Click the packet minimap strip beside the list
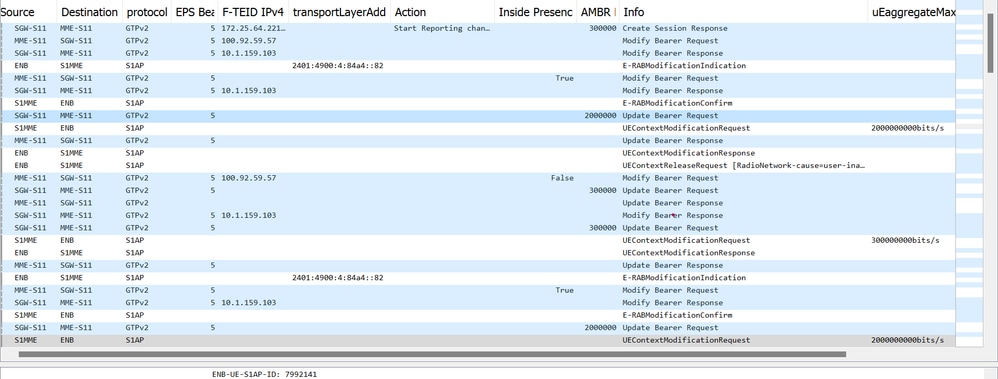The image size is (998, 379). [x=969, y=173]
